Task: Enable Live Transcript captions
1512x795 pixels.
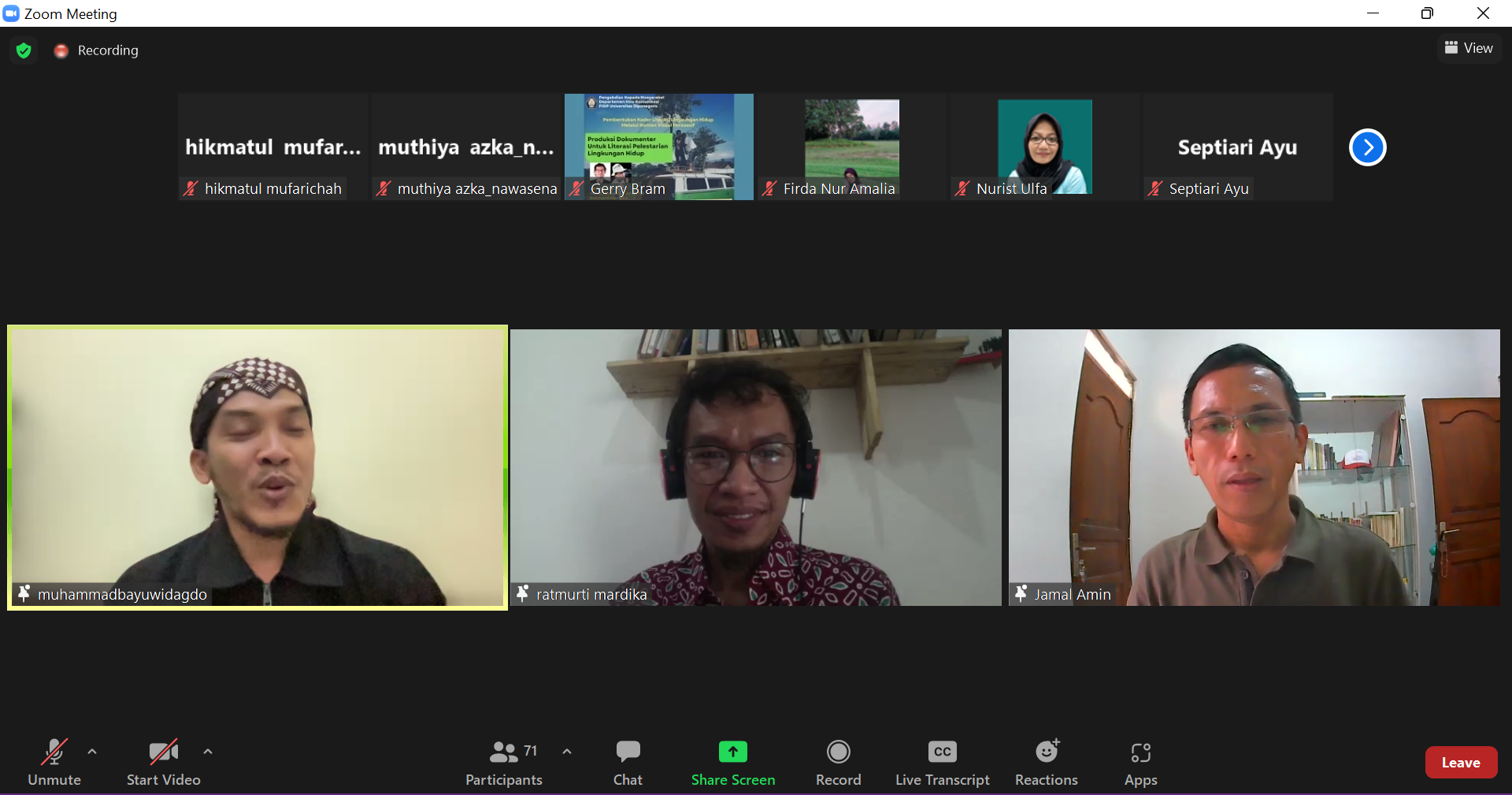Action: point(942,762)
